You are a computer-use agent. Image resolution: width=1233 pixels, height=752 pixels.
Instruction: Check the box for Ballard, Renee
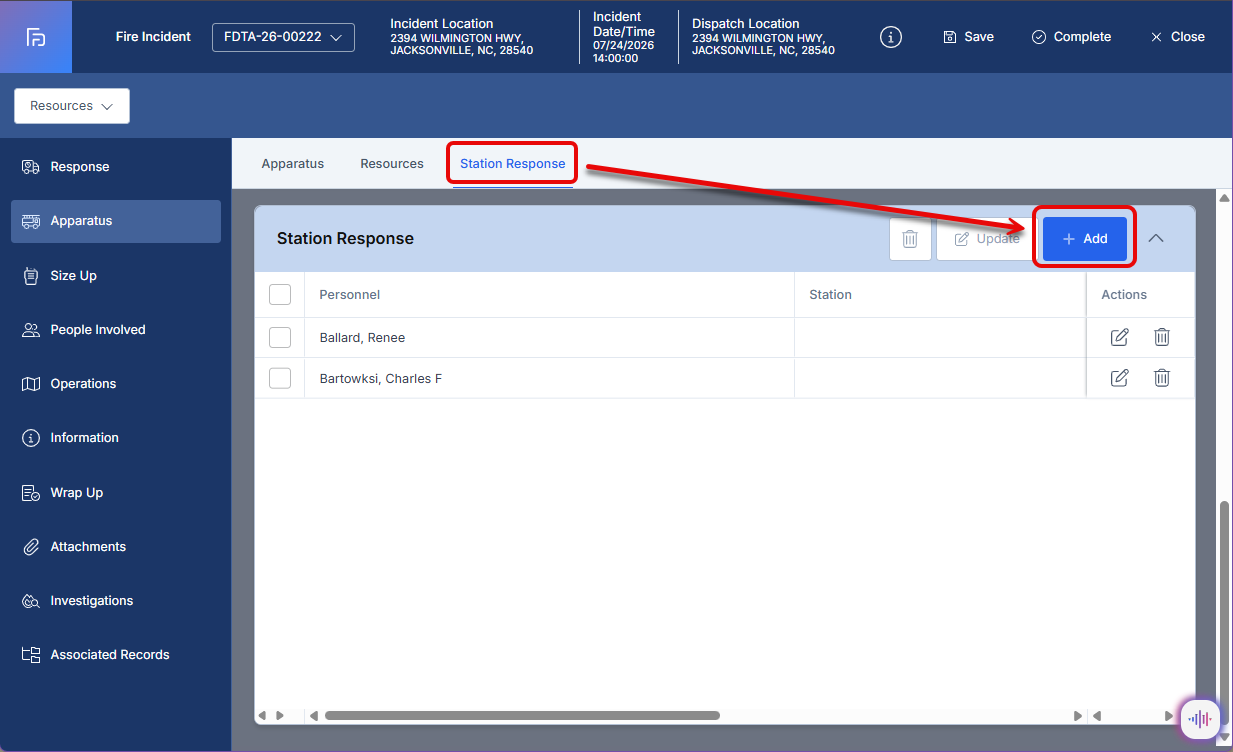tap(280, 338)
